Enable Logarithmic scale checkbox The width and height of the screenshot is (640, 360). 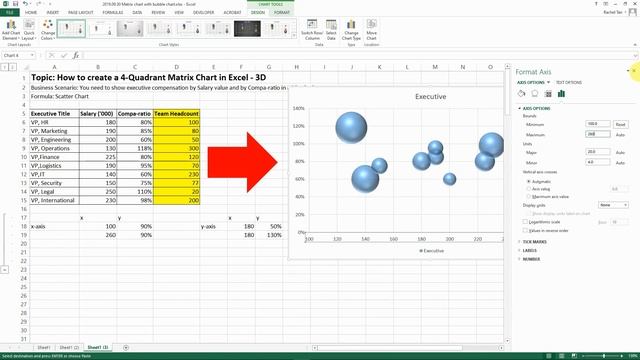525,222
